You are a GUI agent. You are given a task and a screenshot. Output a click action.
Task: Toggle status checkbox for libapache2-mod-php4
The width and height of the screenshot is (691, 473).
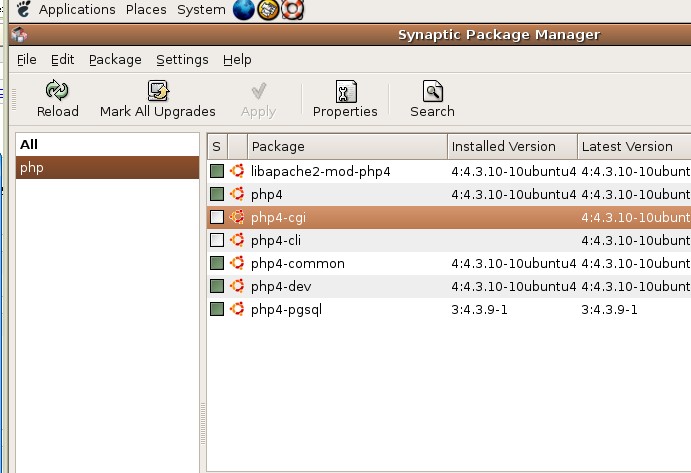point(217,171)
